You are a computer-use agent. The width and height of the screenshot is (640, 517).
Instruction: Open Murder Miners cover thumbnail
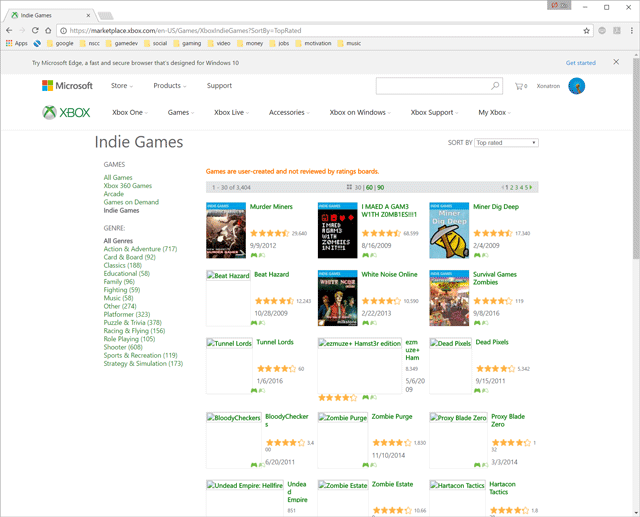click(x=226, y=230)
